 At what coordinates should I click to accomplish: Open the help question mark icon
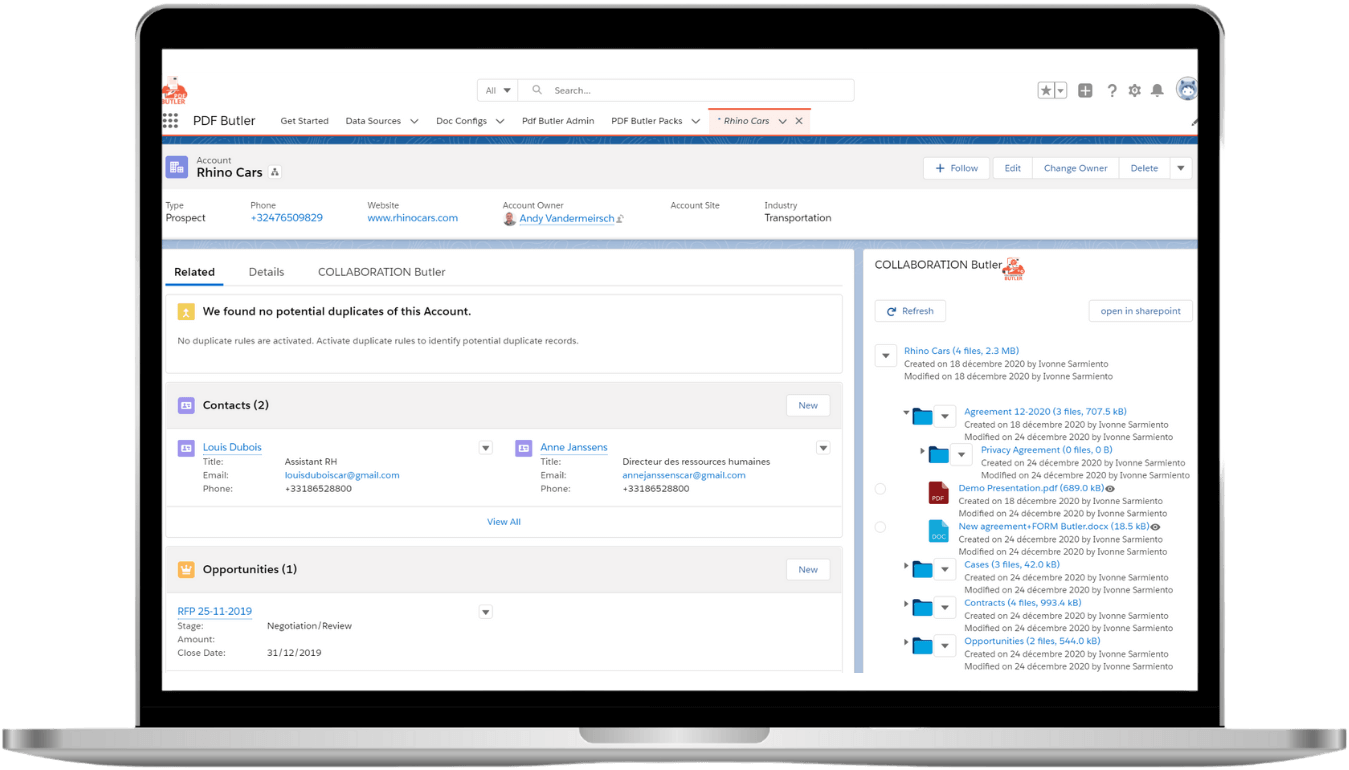(1112, 90)
